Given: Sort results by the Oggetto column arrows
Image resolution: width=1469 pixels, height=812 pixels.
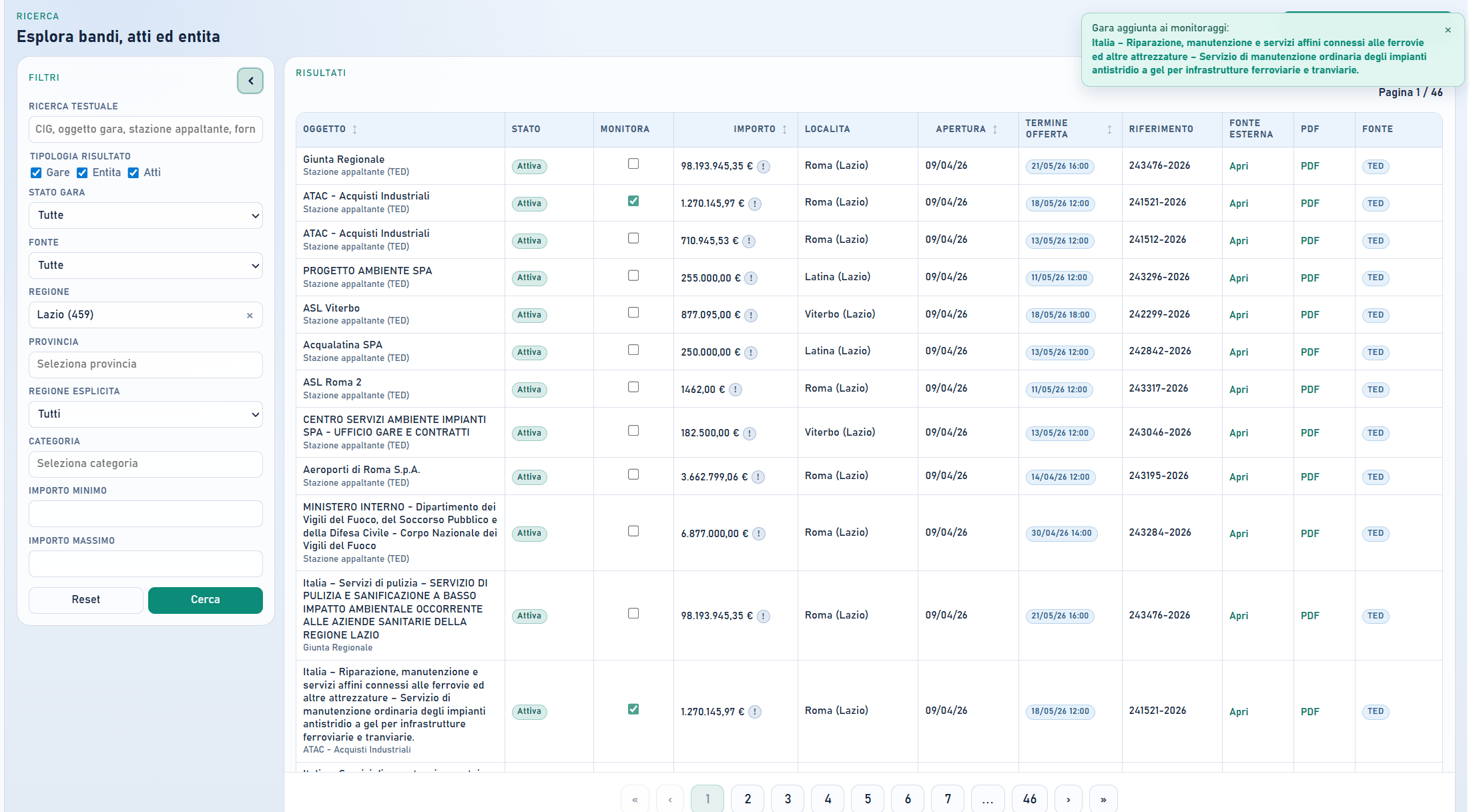Looking at the screenshot, I should [354, 129].
